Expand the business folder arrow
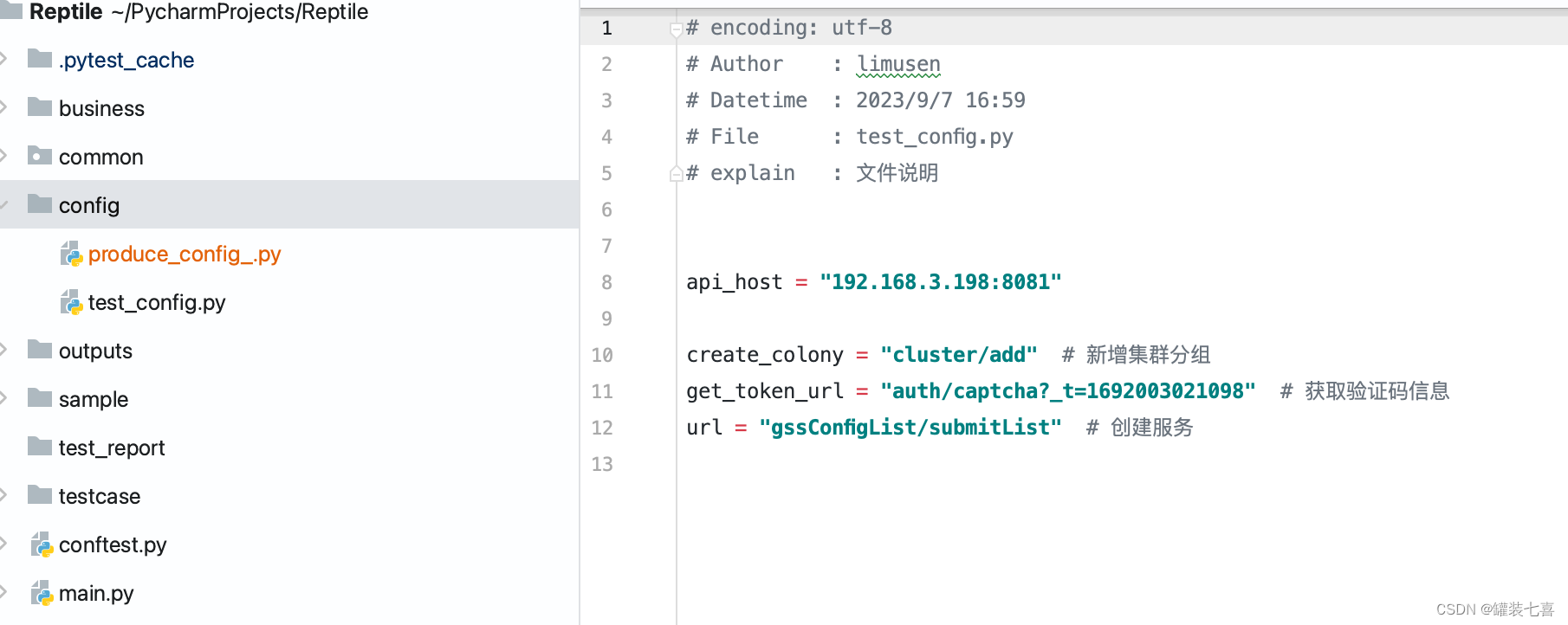The image size is (1568, 625). [x=3, y=107]
